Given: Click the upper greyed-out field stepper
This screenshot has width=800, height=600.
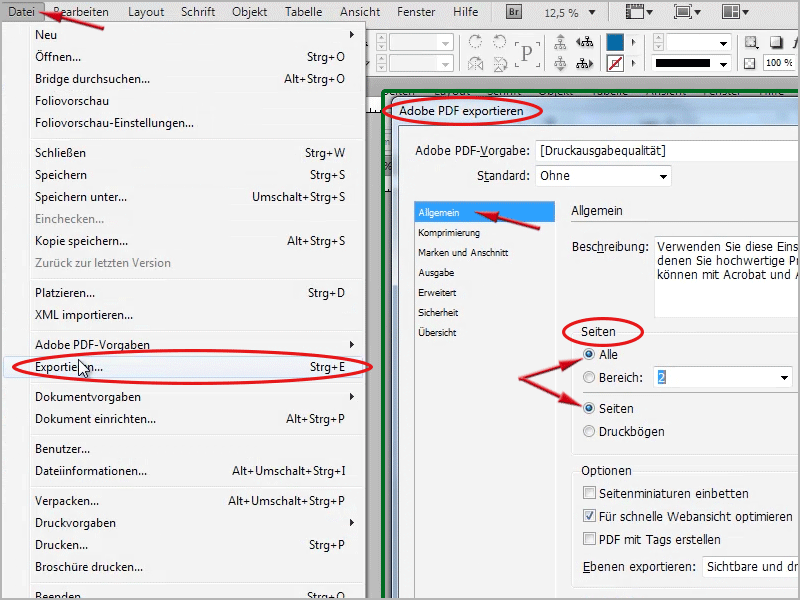Looking at the screenshot, I should pyautogui.click(x=381, y=42).
